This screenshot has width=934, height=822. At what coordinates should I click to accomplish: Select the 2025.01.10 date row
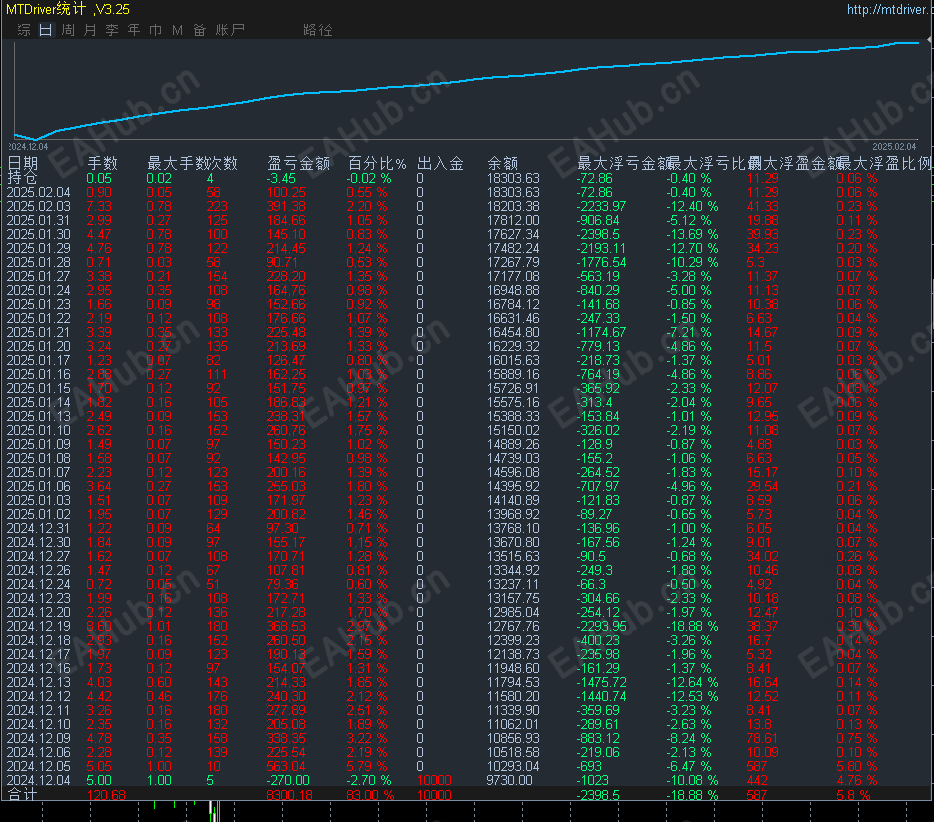point(39,430)
